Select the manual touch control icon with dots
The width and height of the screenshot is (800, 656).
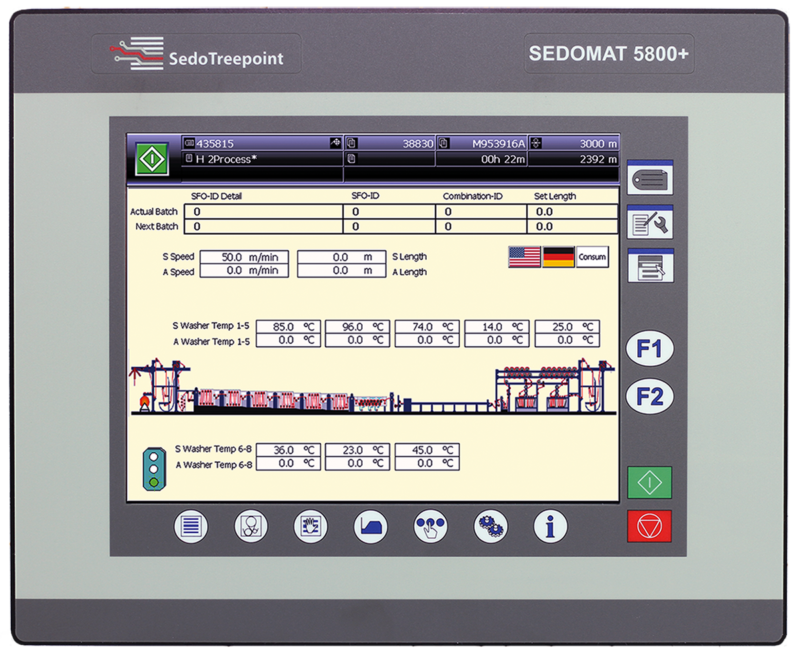430,526
